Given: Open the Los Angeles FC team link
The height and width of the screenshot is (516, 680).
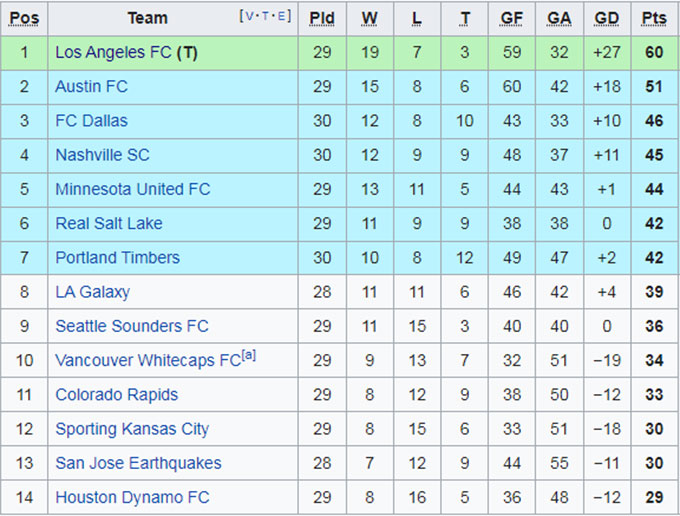Looking at the screenshot, I should click(113, 52).
